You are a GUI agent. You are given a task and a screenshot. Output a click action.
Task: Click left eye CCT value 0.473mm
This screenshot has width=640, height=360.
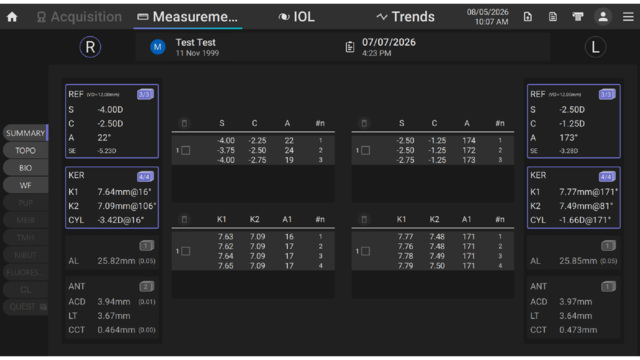[578, 330]
